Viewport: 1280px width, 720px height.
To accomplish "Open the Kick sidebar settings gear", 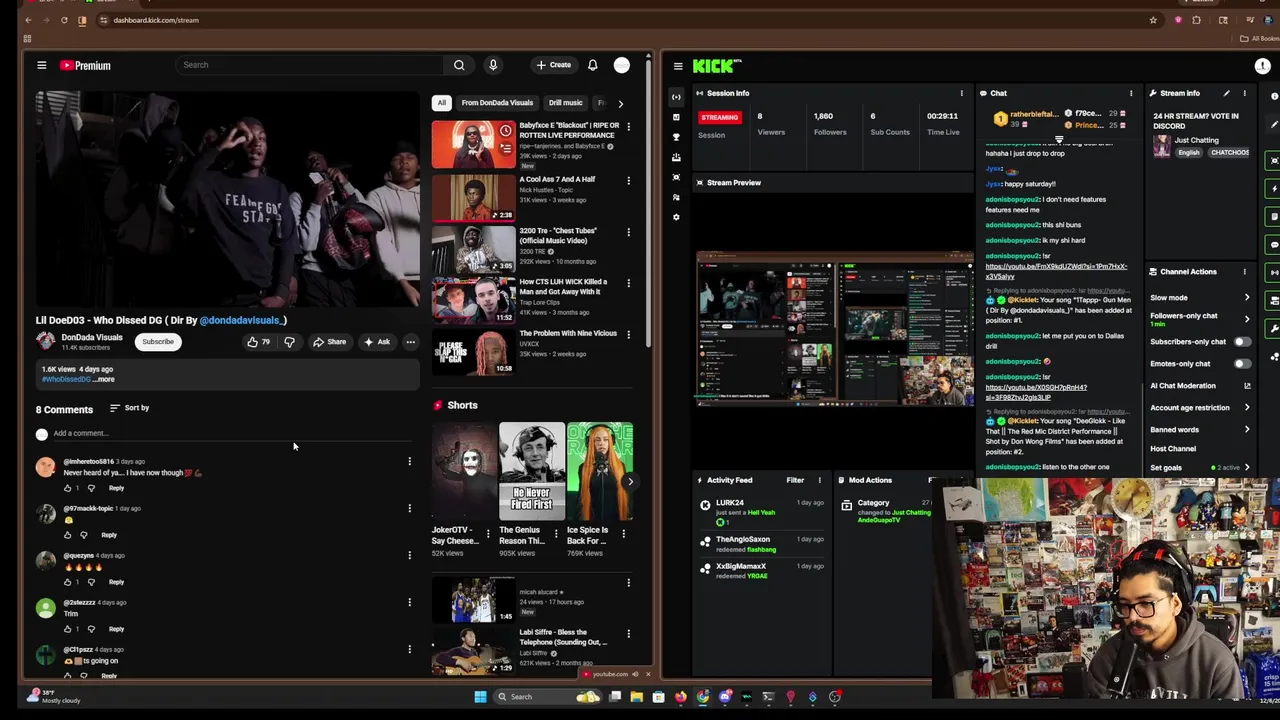I will [x=676, y=217].
